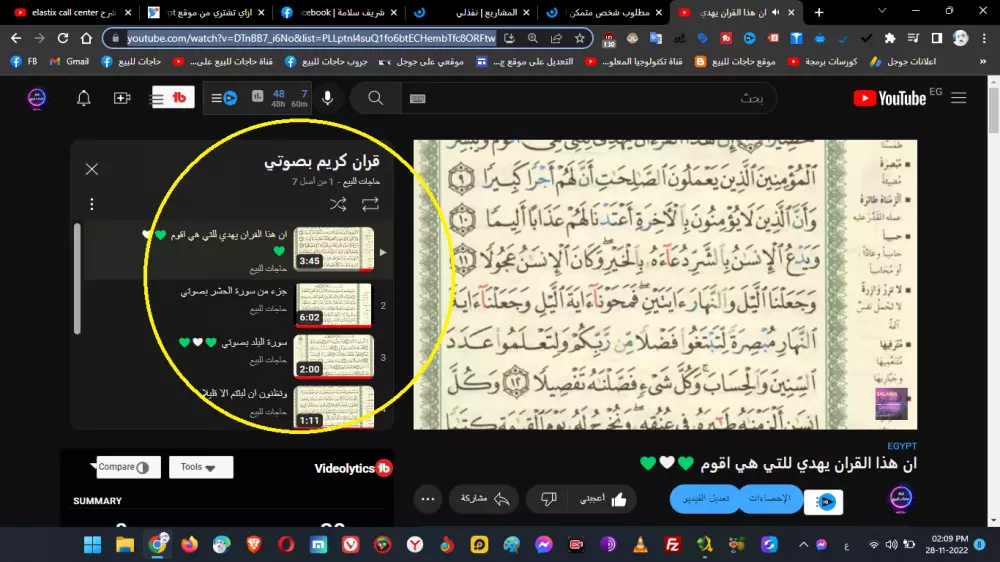This screenshot has width=1000, height=562.
Task: Open Windows Start menu
Action: pos(92,544)
